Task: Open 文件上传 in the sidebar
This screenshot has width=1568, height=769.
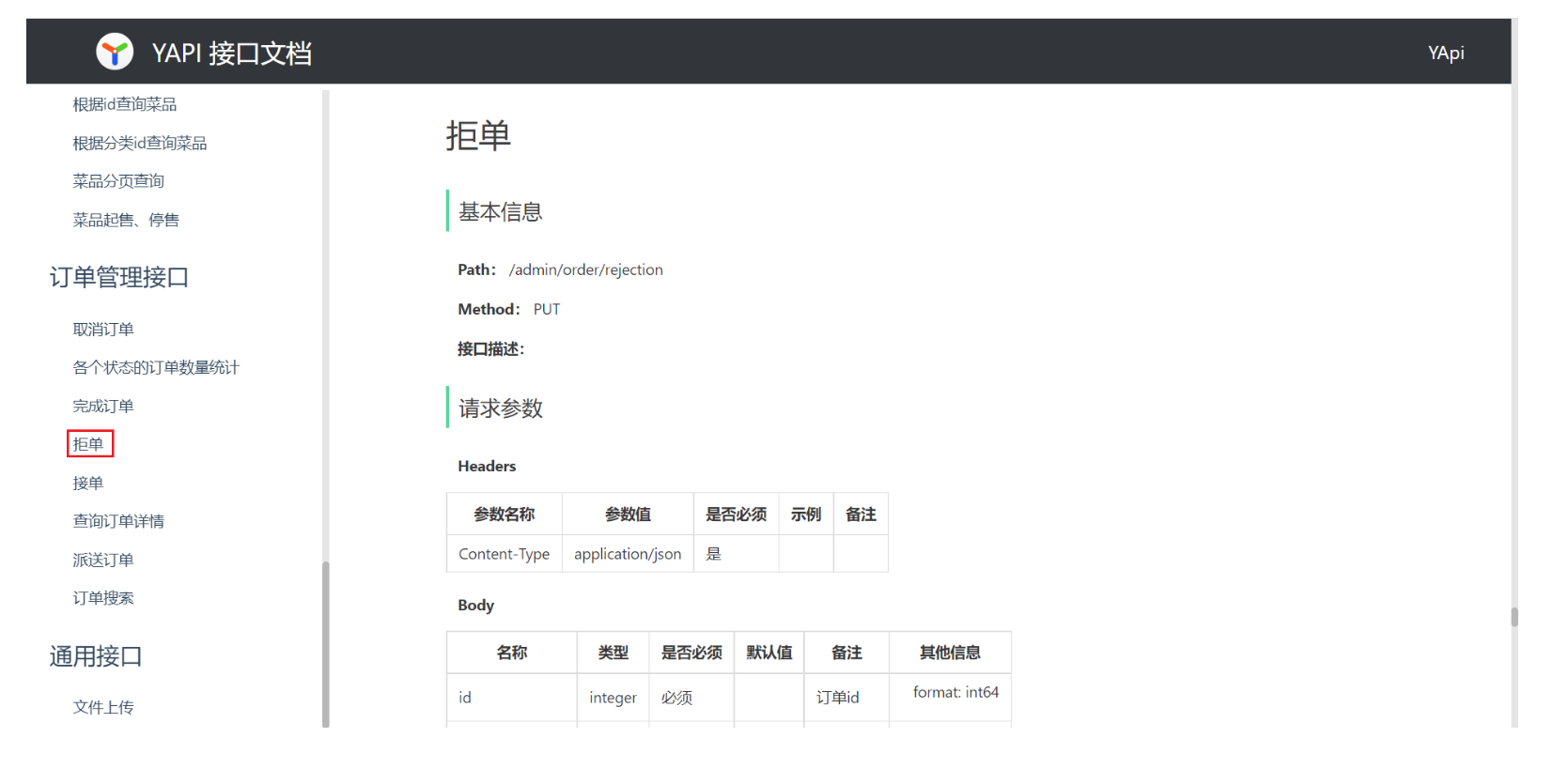Action: point(103,707)
